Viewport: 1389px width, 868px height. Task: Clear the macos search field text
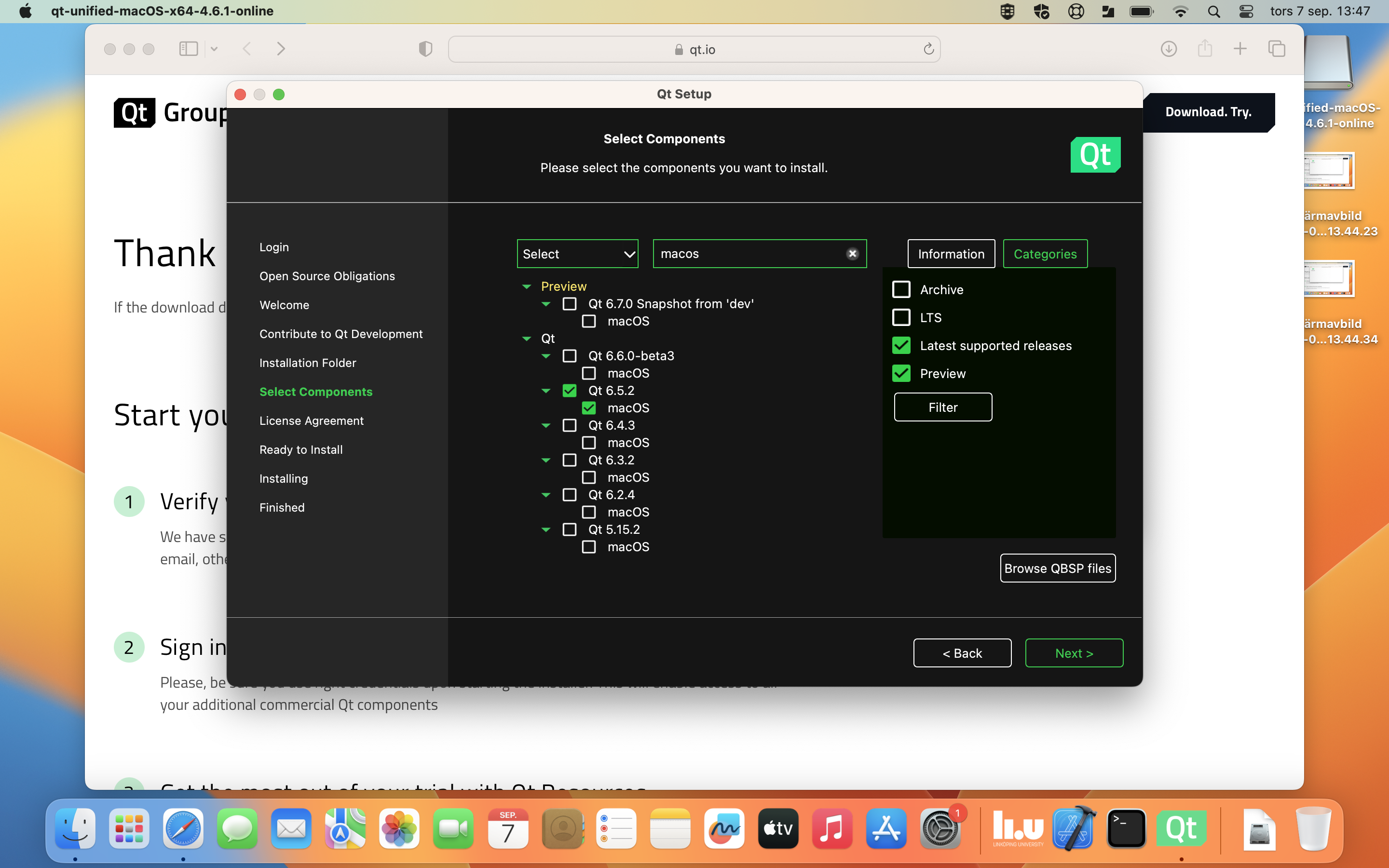[852, 254]
